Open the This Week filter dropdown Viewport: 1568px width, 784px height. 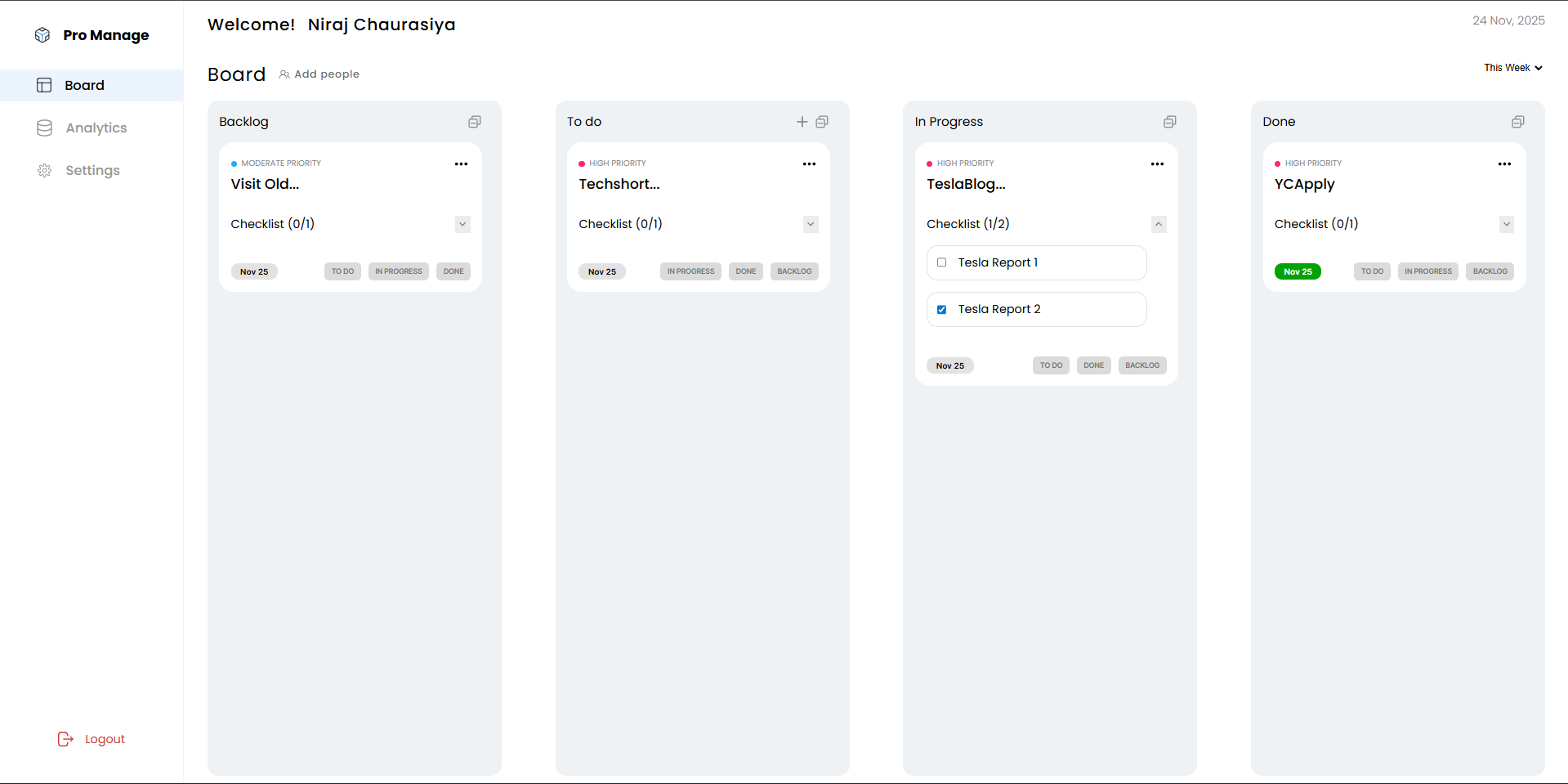[x=1512, y=68]
